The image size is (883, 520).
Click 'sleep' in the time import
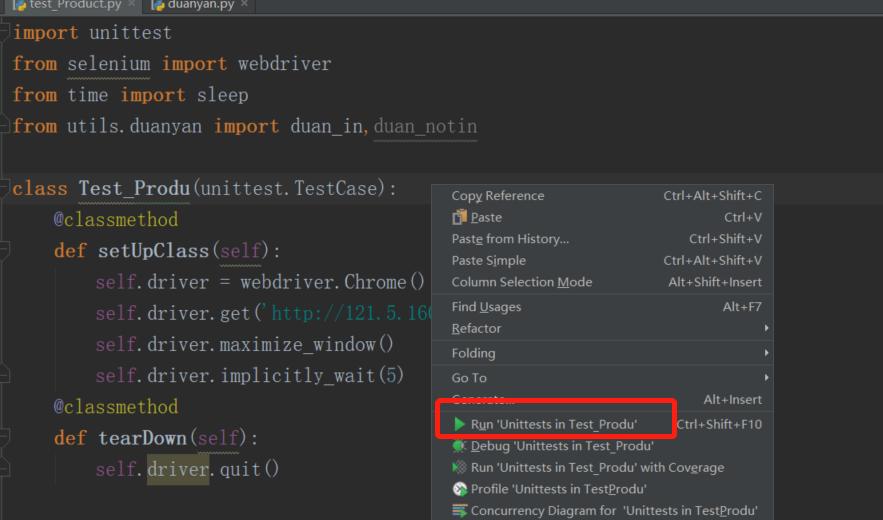point(222,95)
